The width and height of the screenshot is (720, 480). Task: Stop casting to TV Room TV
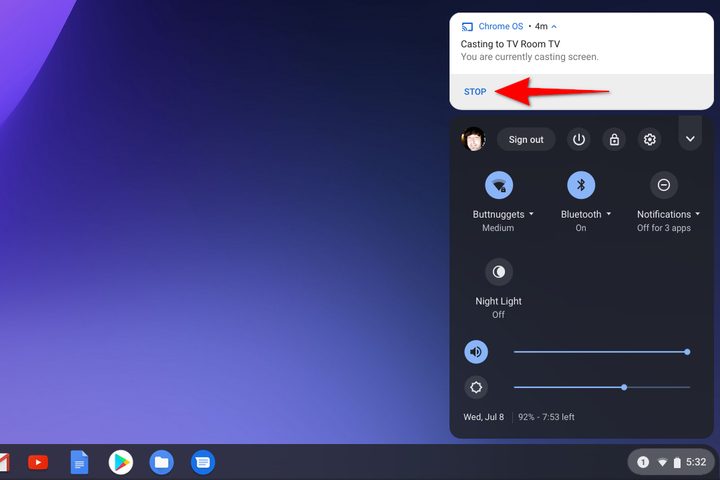pos(475,91)
